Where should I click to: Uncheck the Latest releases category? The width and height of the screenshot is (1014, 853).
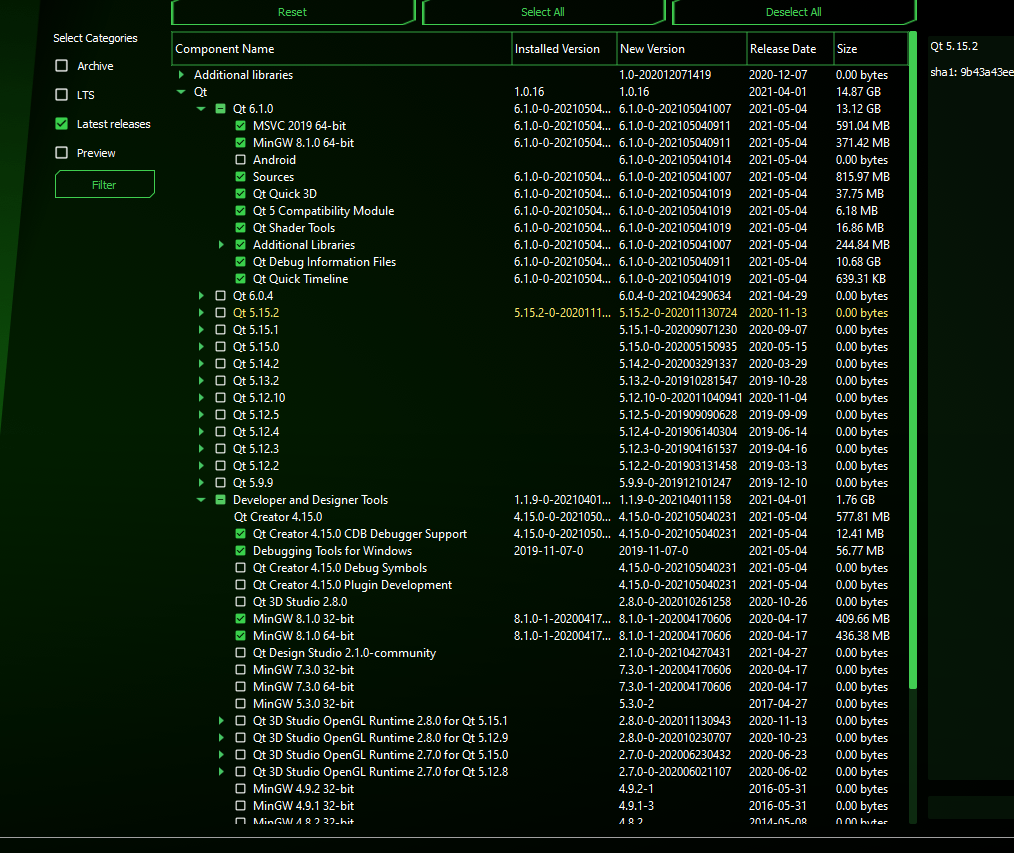61,124
